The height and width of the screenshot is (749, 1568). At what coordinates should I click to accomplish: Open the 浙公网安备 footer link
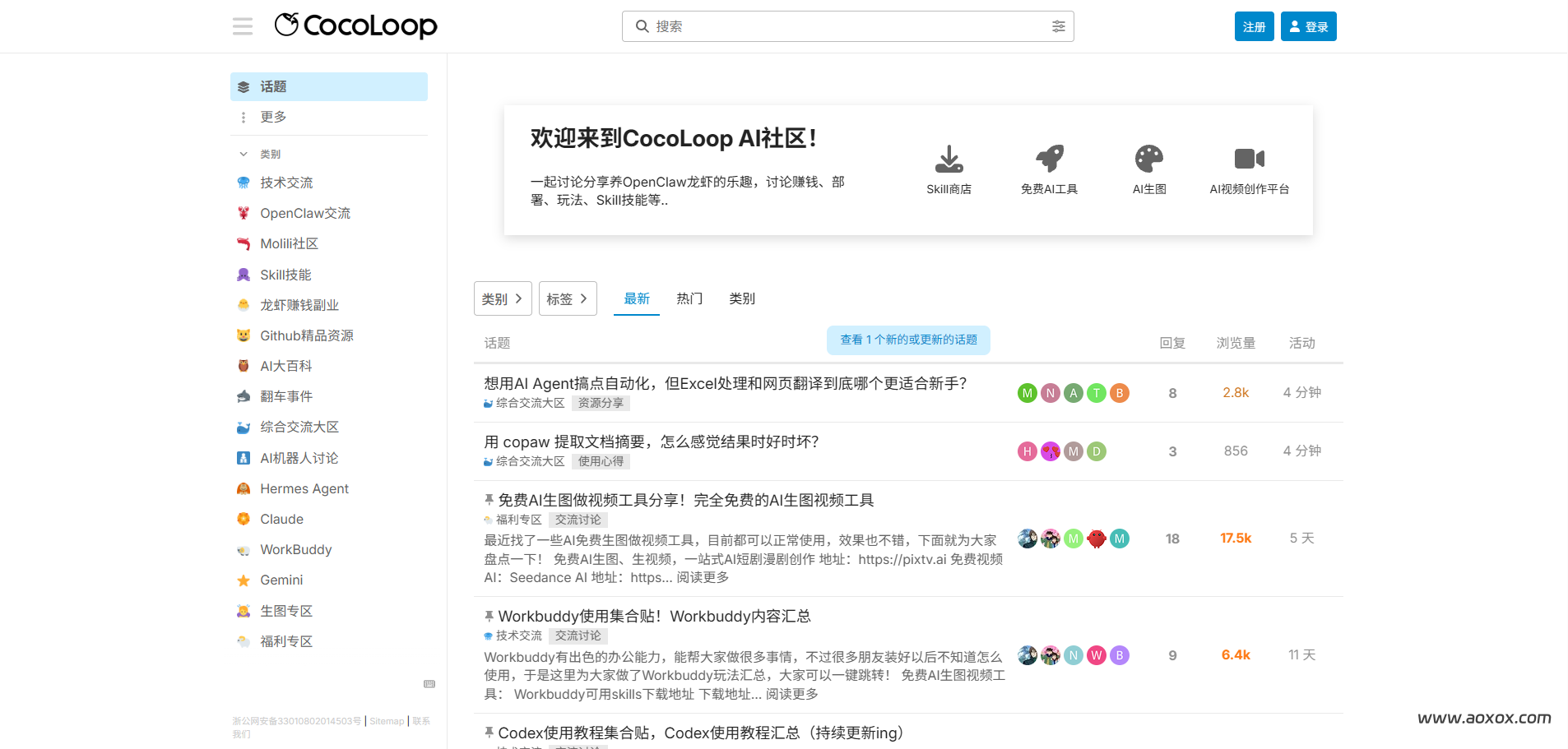(296, 721)
